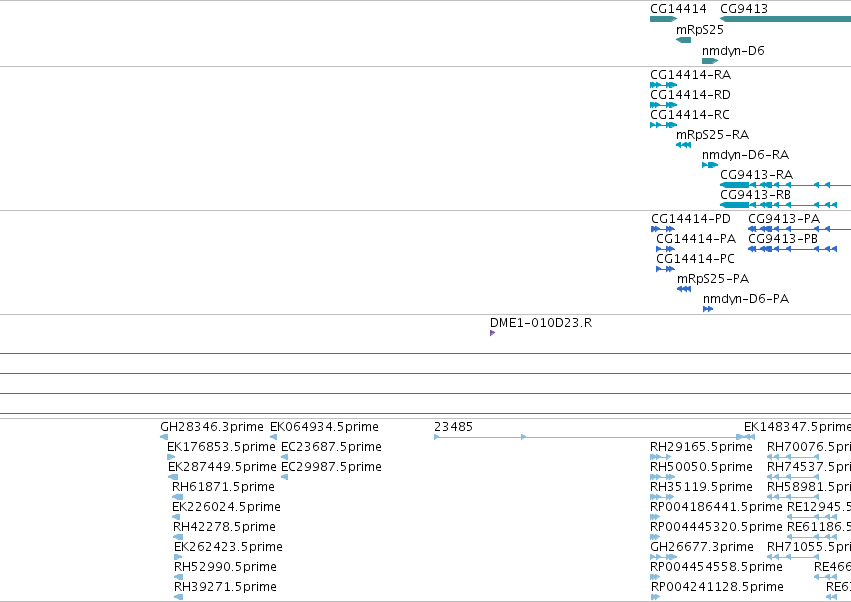Click the DME1-010D23.R label
851x602 pixels.
coord(541,323)
